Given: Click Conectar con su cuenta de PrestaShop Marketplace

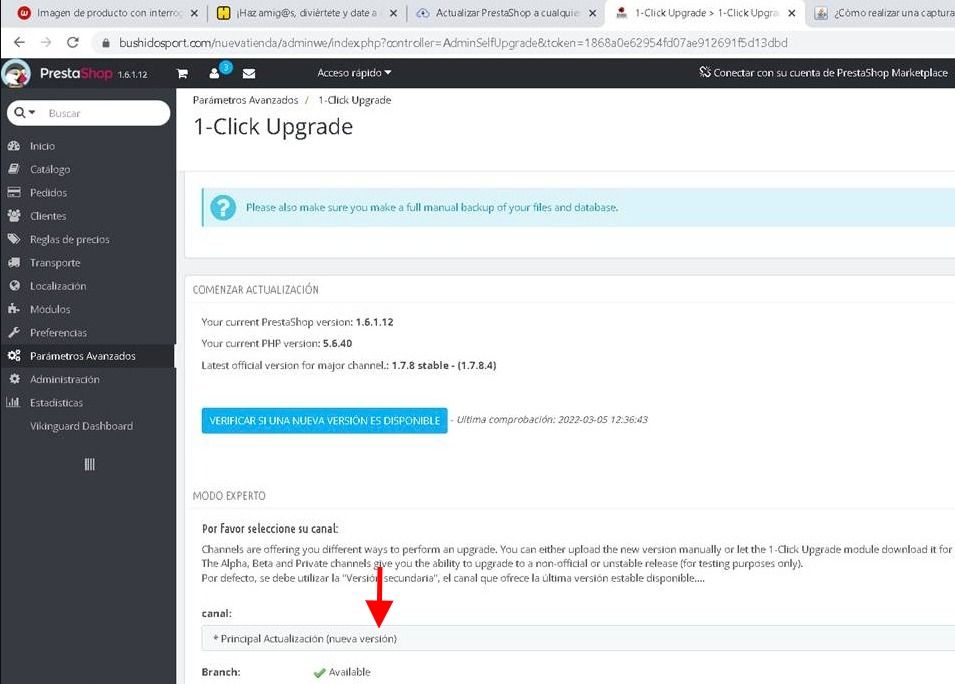Looking at the screenshot, I should click(x=823, y=72).
